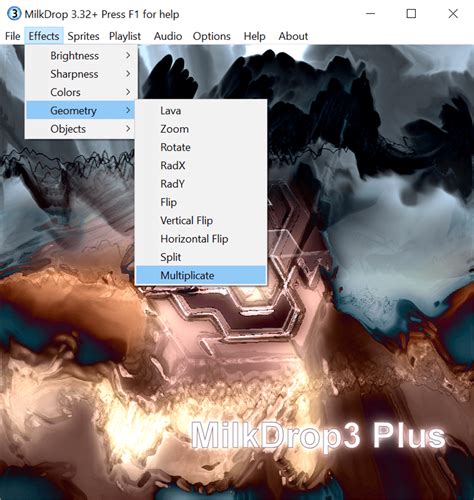
Task: Select the Multiplicate effect
Action: pyautogui.click(x=201, y=276)
